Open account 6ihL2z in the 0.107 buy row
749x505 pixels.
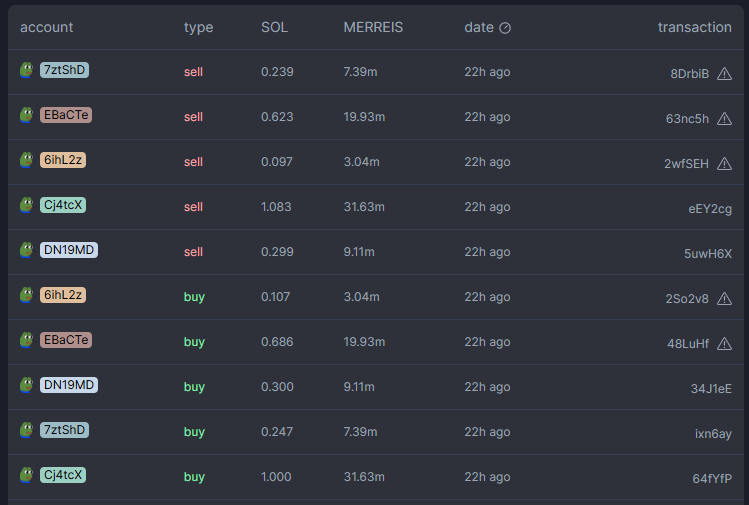click(63, 295)
